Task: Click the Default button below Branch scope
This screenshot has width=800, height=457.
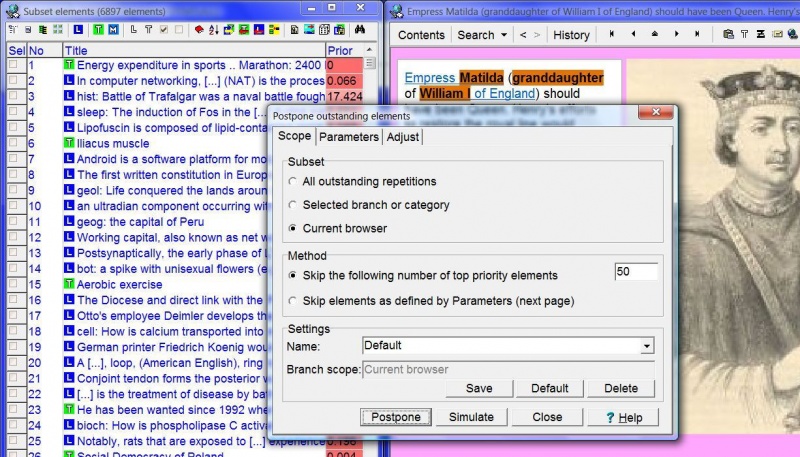Action: coord(549,388)
